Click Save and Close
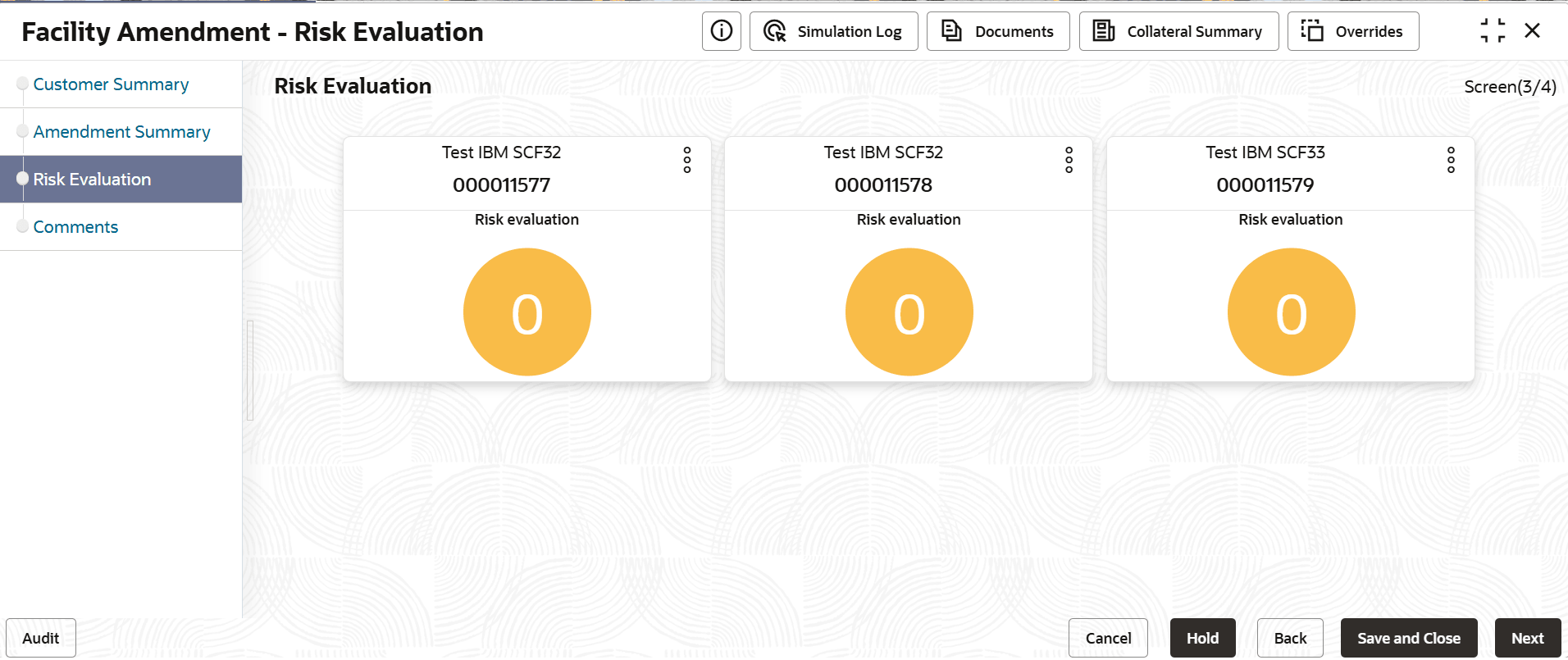This screenshot has width=1568, height=660. 1409,638
